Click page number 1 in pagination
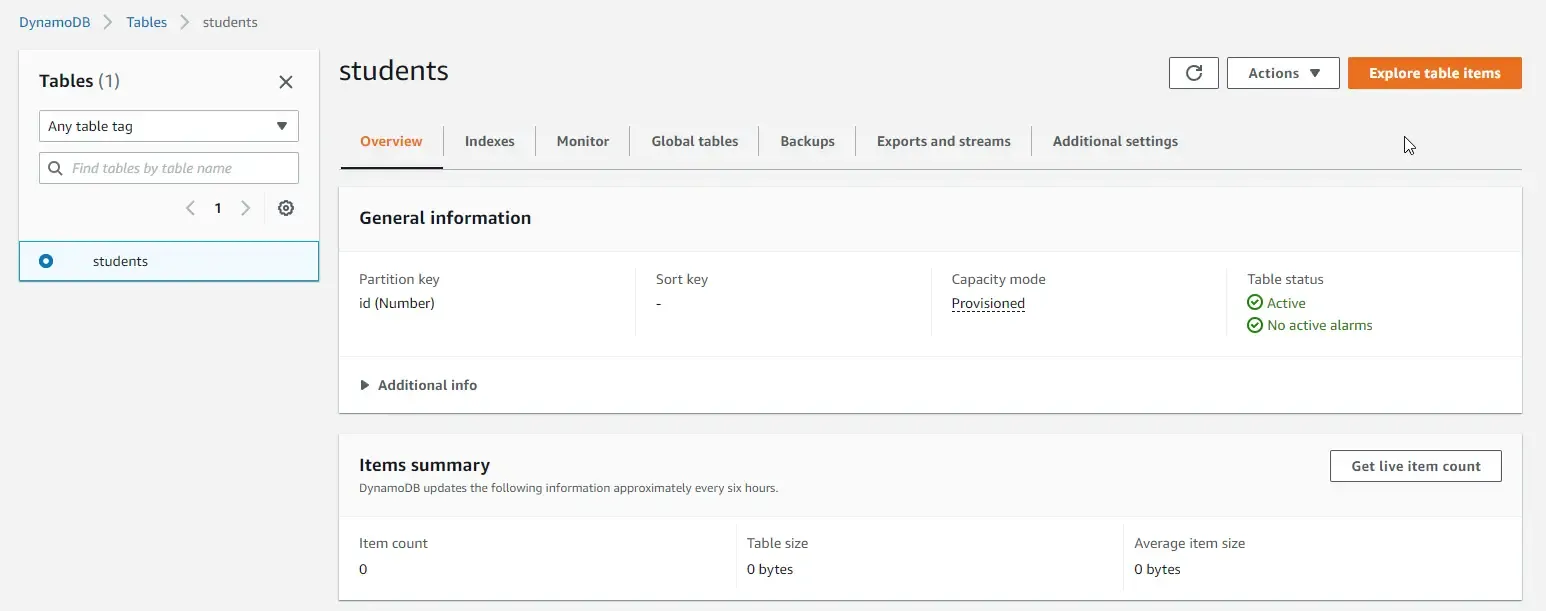 coord(218,208)
